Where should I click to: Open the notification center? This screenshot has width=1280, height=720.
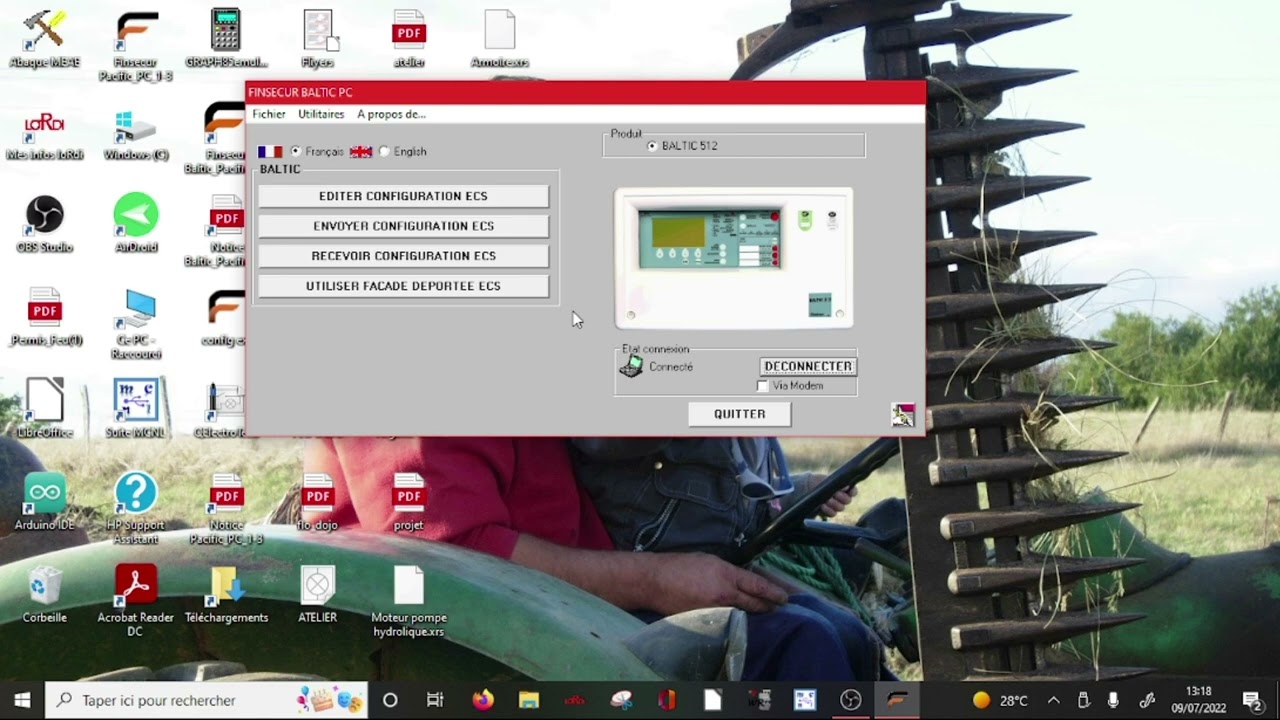pos(1252,700)
